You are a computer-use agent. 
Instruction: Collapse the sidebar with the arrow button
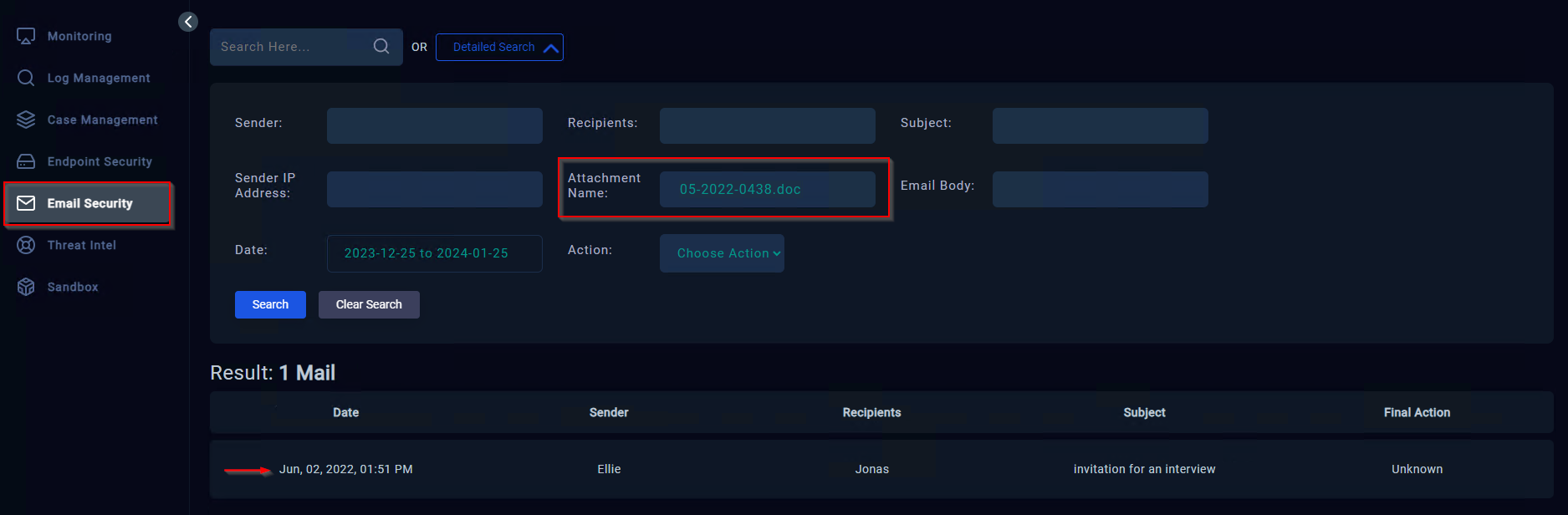point(188,22)
